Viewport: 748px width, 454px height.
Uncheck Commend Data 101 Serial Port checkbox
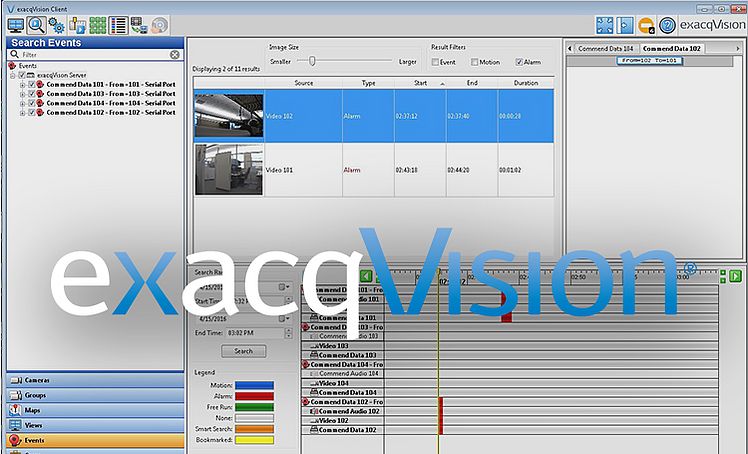click(x=31, y=84)
